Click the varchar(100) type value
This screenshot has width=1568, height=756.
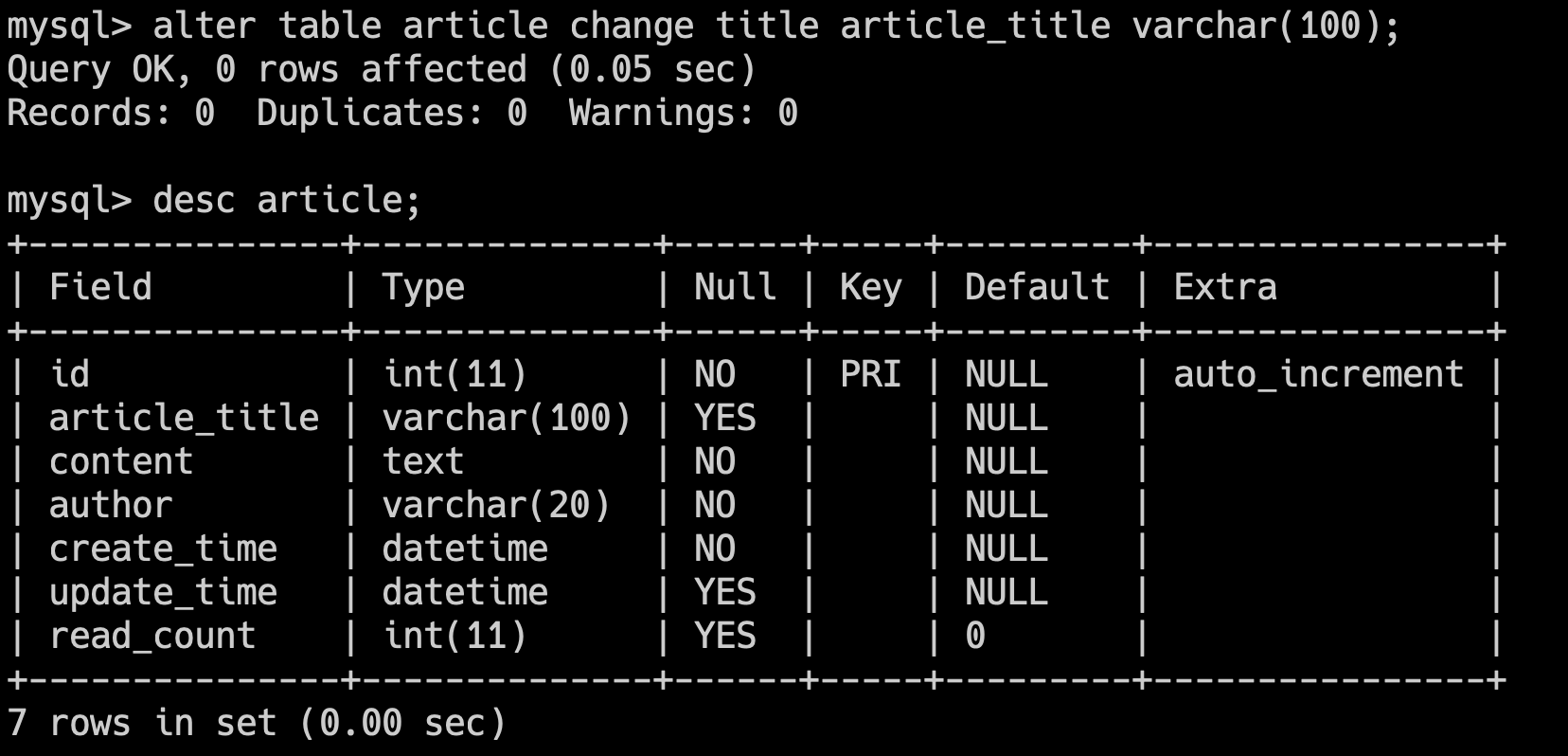[x=507, y=418]
